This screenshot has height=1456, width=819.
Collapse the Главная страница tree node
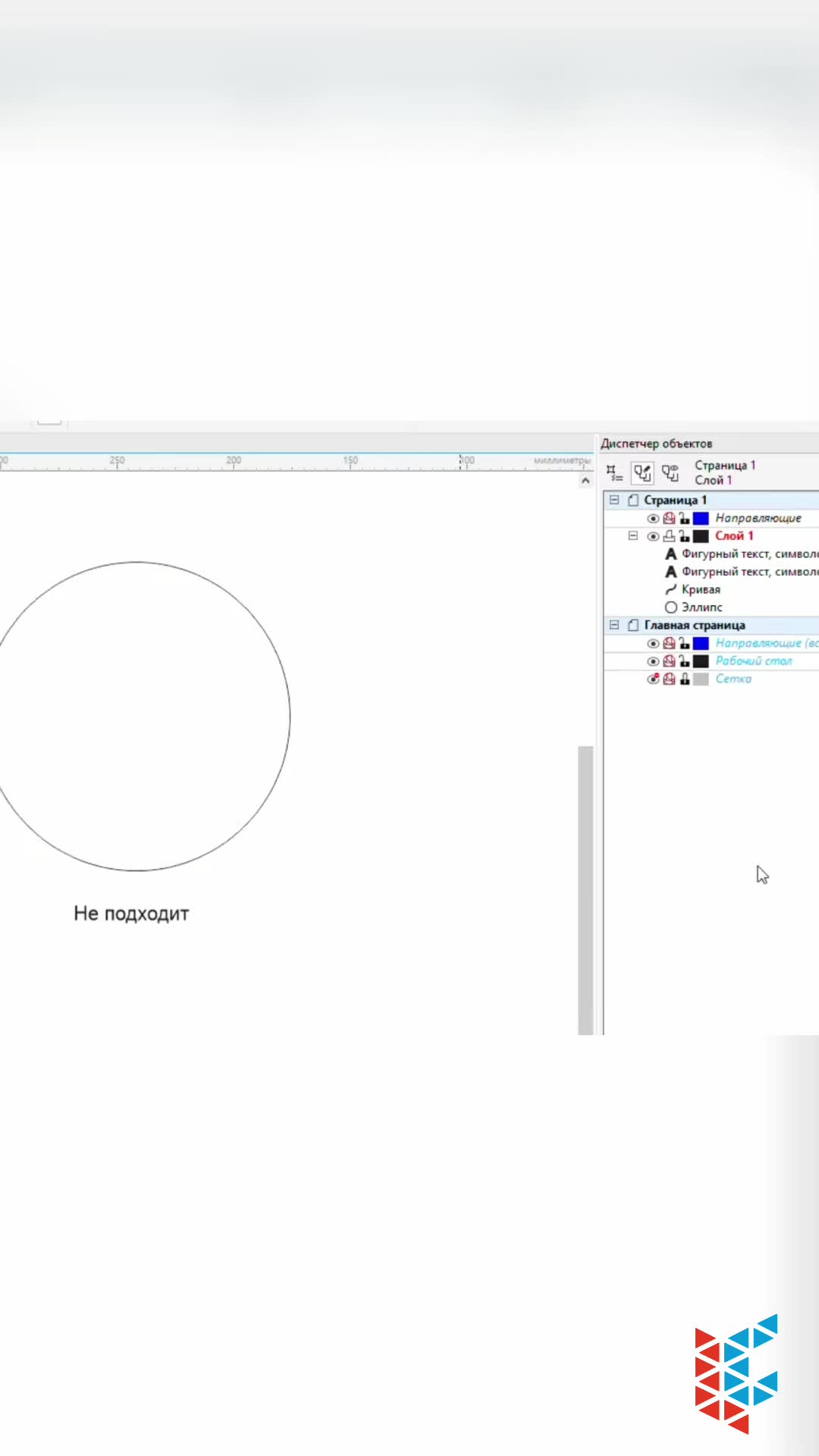[614, 625]
